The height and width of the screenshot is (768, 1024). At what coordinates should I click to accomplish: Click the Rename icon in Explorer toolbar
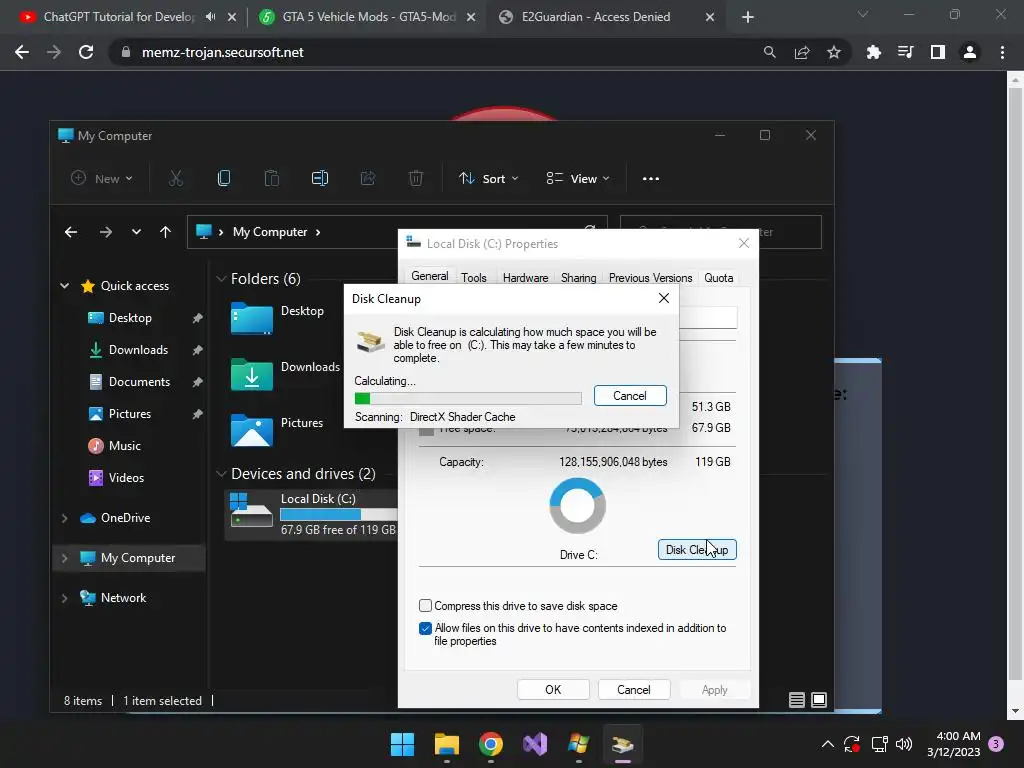pos(319,178)
